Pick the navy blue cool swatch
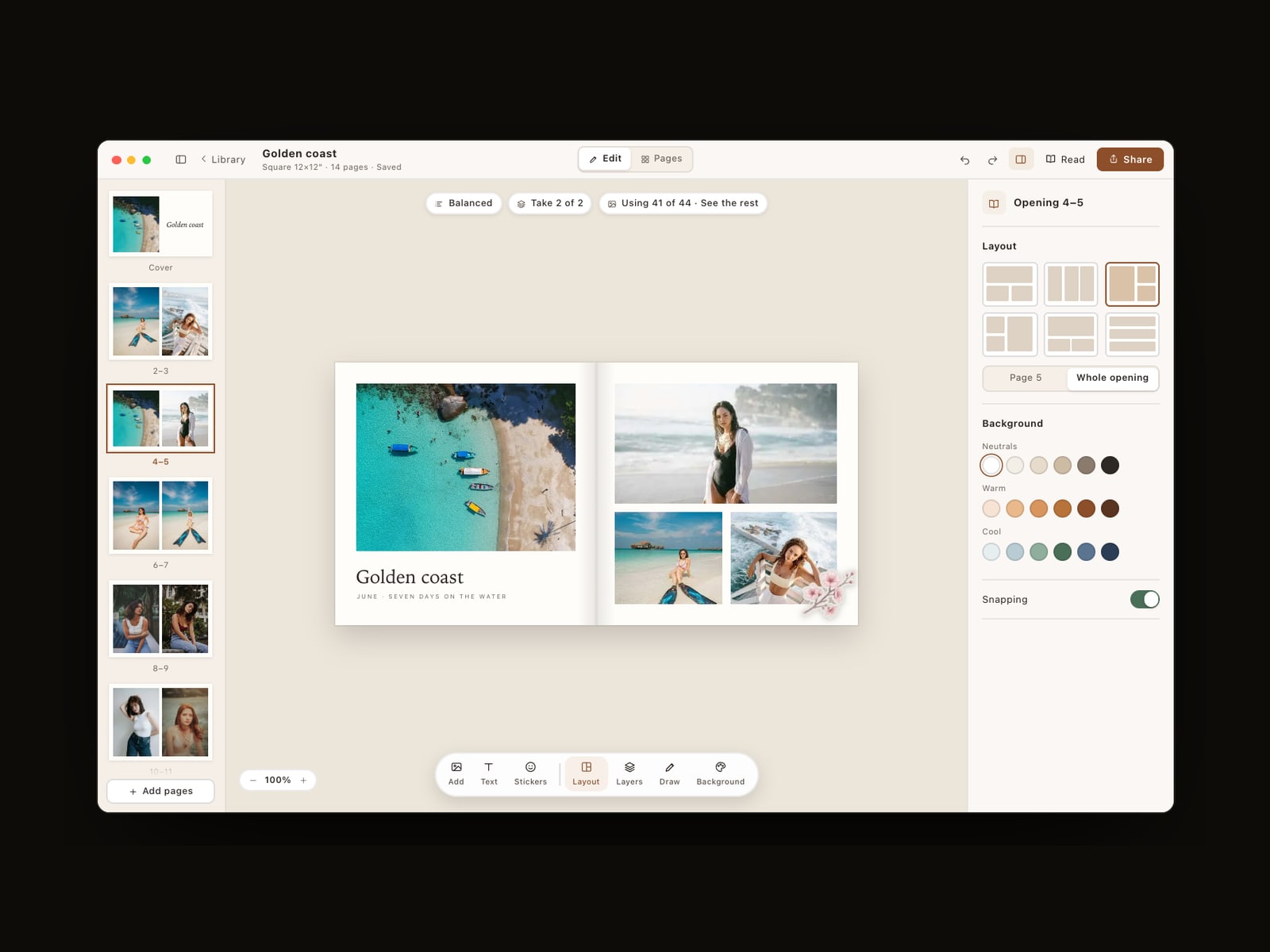Image resolution: width=1270 pixels, height=952 pixels. coord(1110,551)
